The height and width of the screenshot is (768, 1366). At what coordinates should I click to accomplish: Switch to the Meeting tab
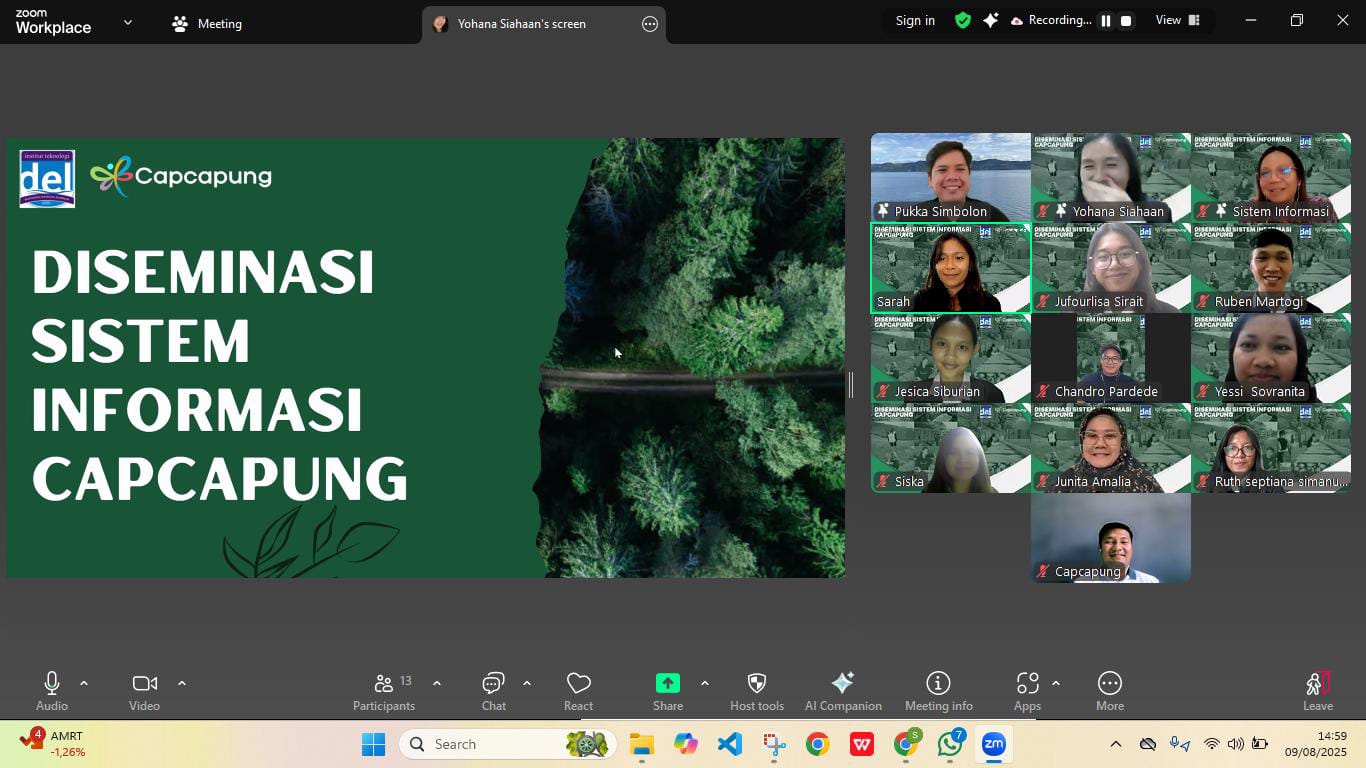pyautogui.click(x=207, y=24)
